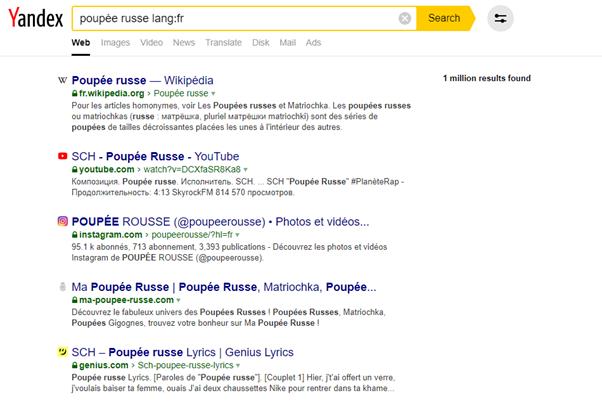Click snippet text 'SkyrockFM 814 570'

[208, 192]
